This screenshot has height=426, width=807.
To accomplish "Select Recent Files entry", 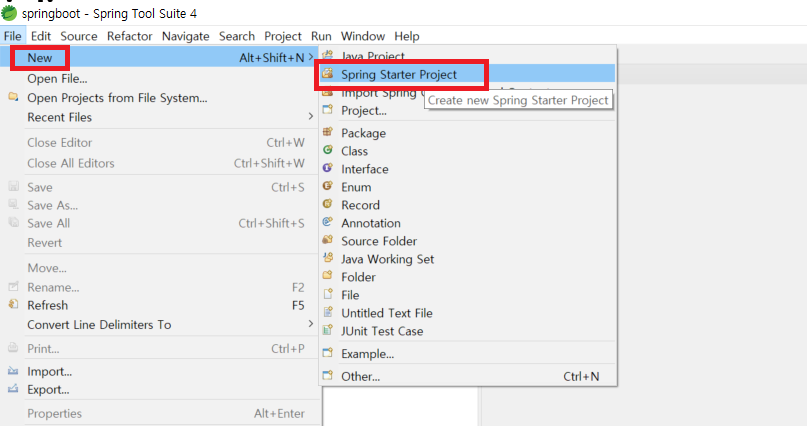I will click(x=160, y=117).
